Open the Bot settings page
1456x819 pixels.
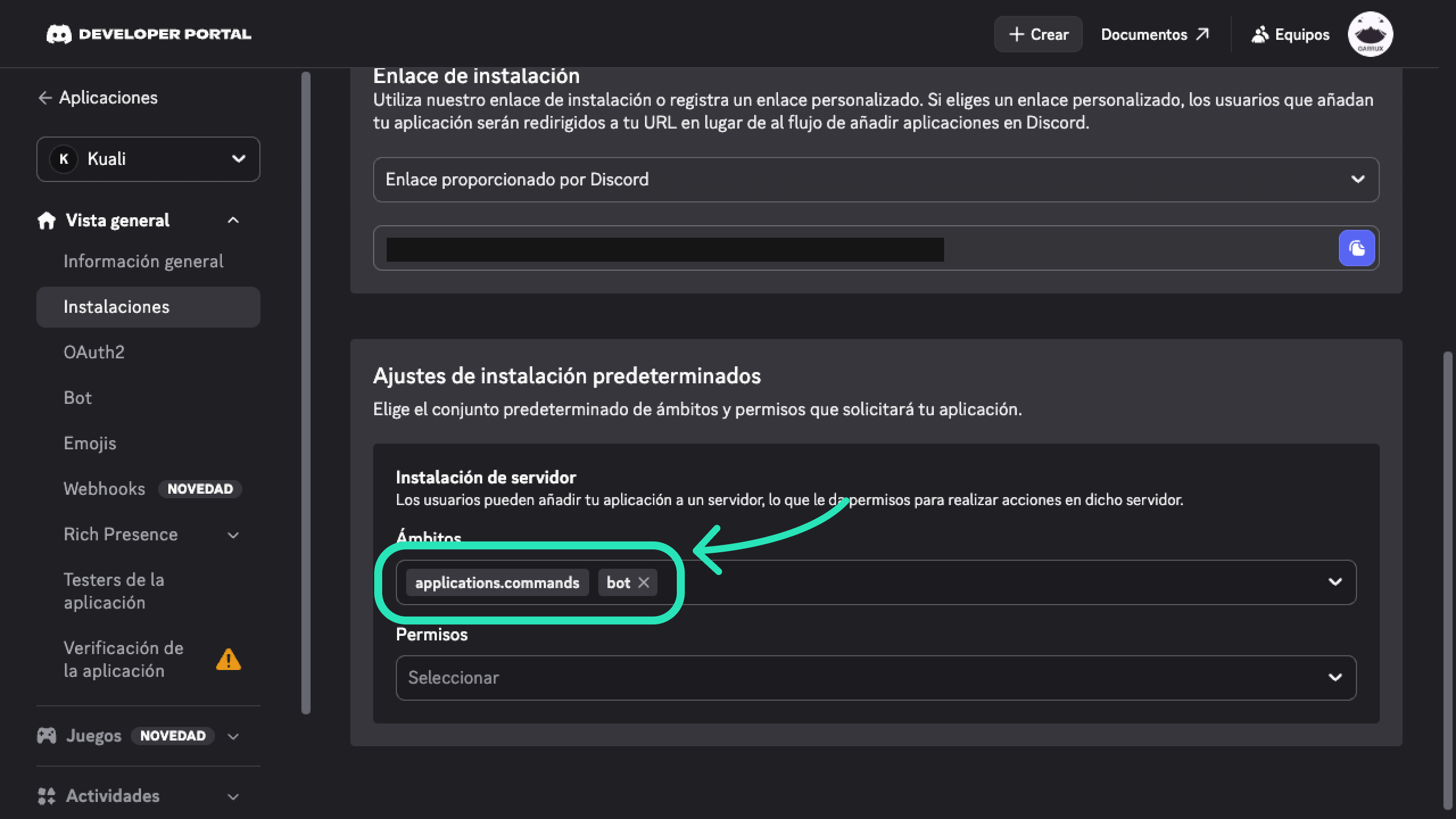click(77, 398)
